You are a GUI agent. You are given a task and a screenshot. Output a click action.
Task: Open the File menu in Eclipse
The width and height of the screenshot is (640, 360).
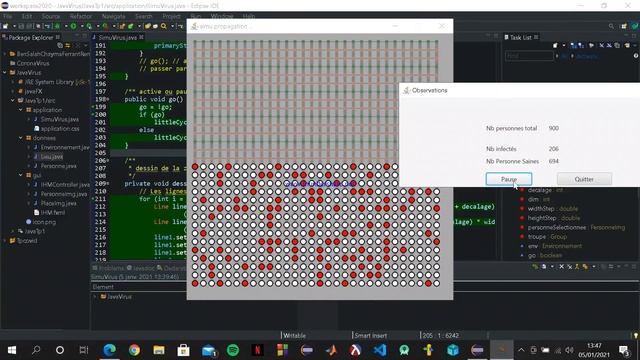(x=7, y=16)
